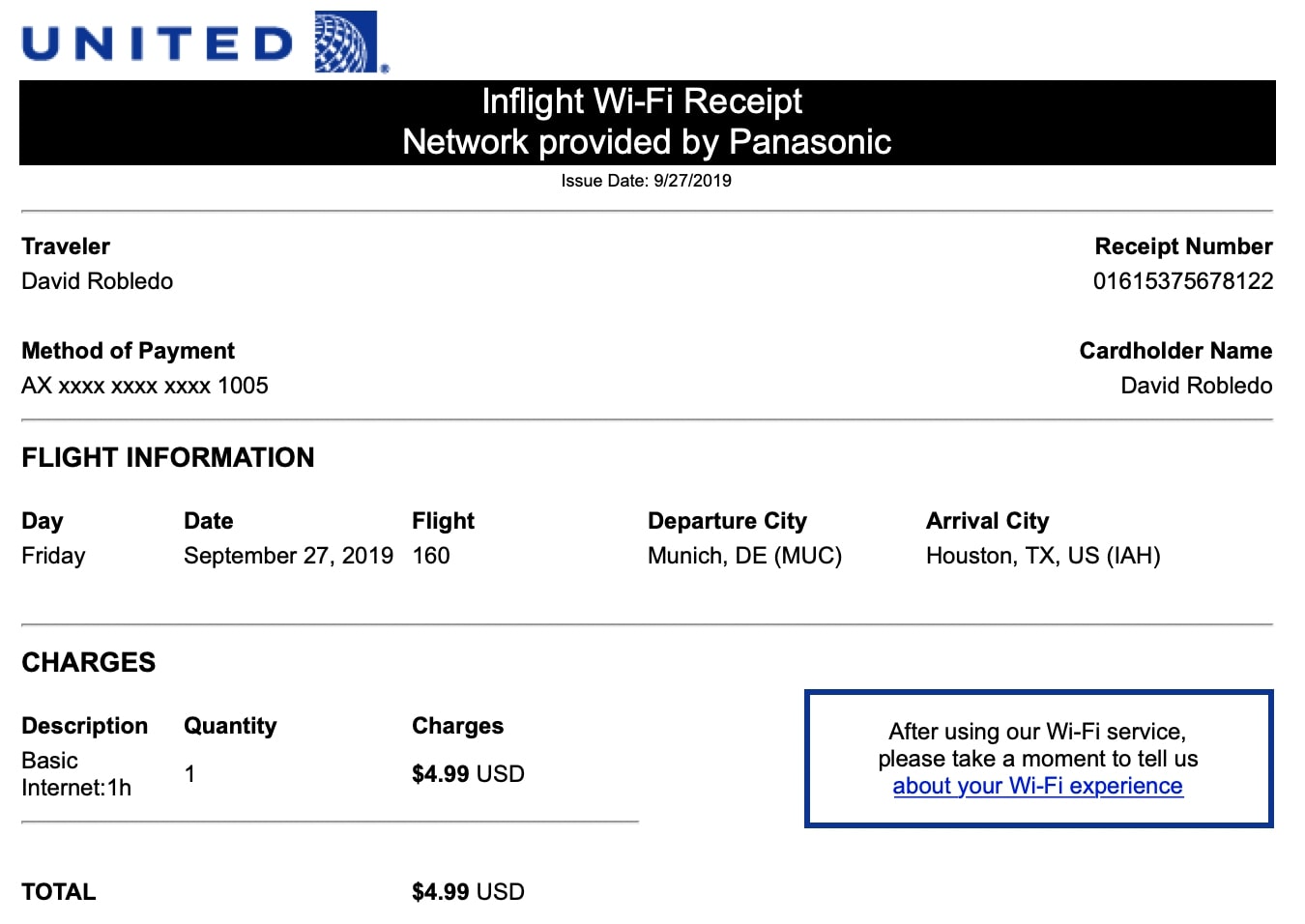This screenshot has height=924, width=1305.
Task: Click the day value Friday
Action: [53, 556]
